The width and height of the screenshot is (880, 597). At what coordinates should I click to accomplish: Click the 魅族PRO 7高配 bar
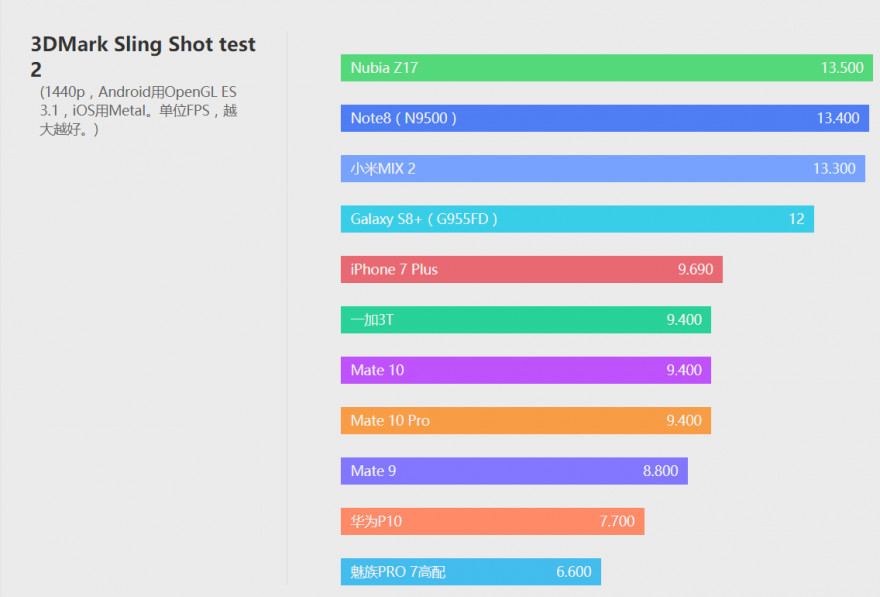470,572
